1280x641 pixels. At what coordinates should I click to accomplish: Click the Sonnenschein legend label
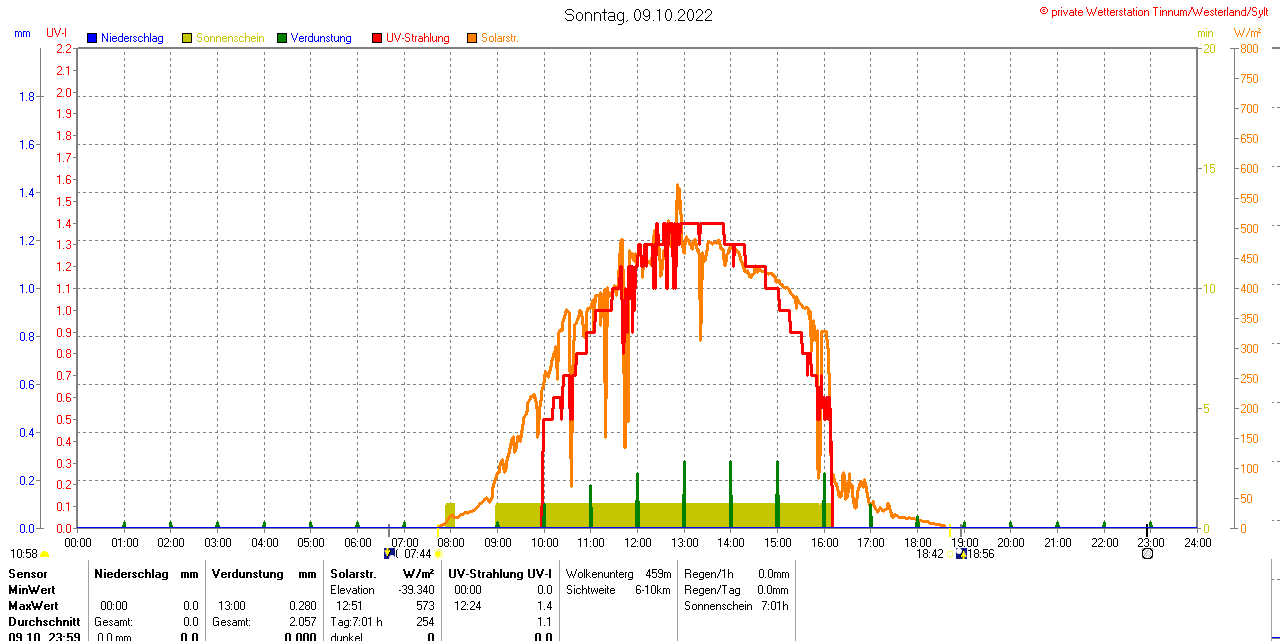point(230,38)
